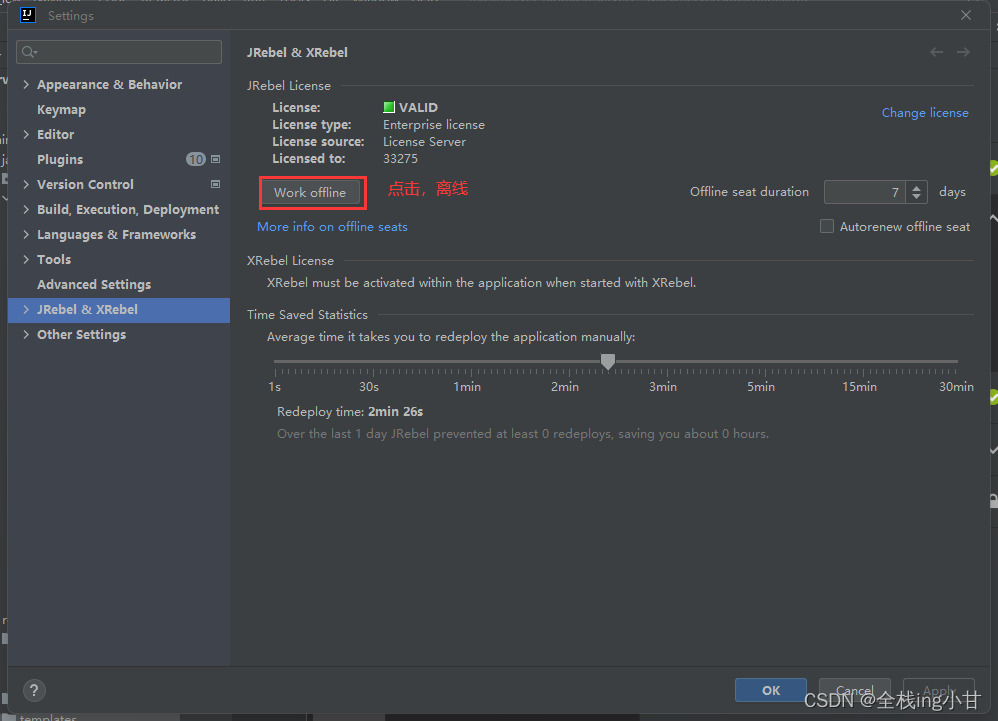Expand Version Control settings node
The height and width of the screenshot is (721, 998).
click(x=26, y=184)
